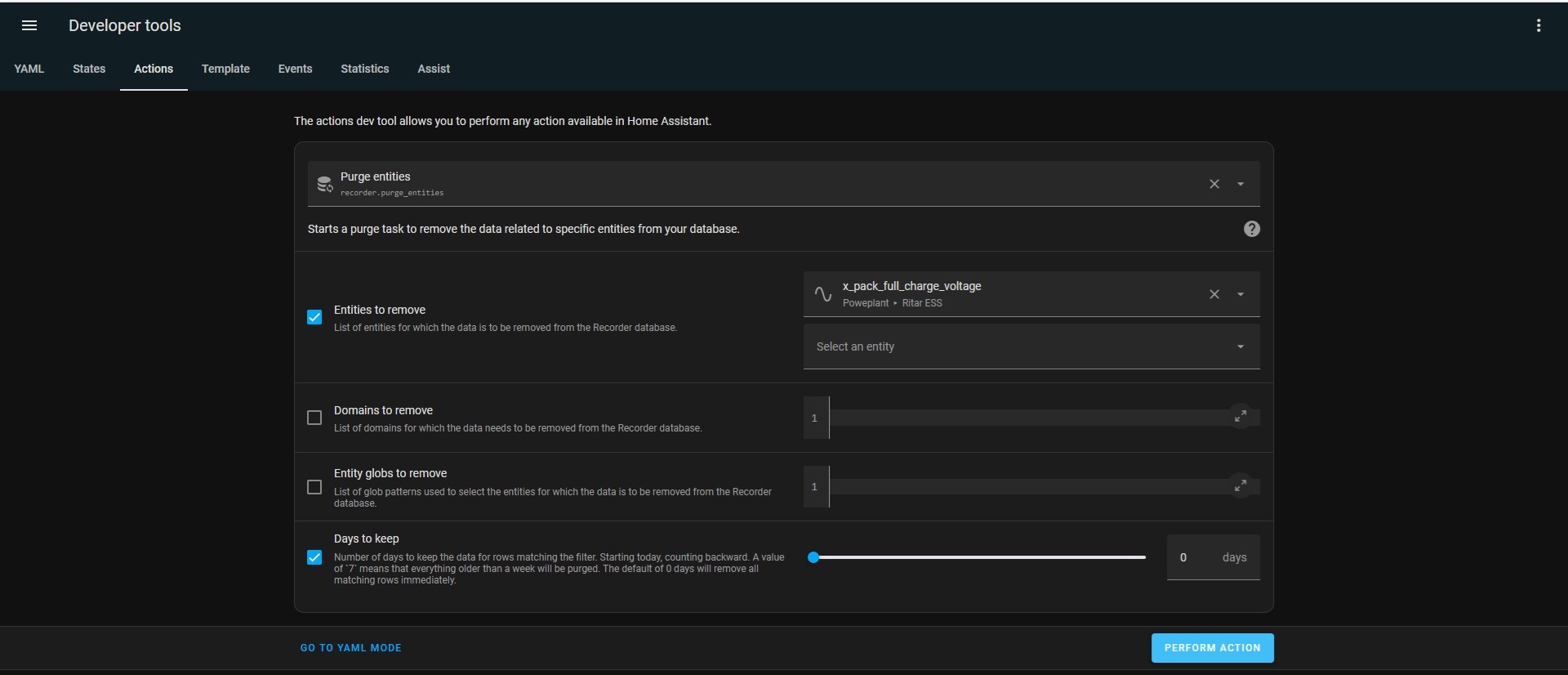The image size is (1568, 675).
Task: Expand the Domains to remove editor fullscreen
Action: point(1241,417)
